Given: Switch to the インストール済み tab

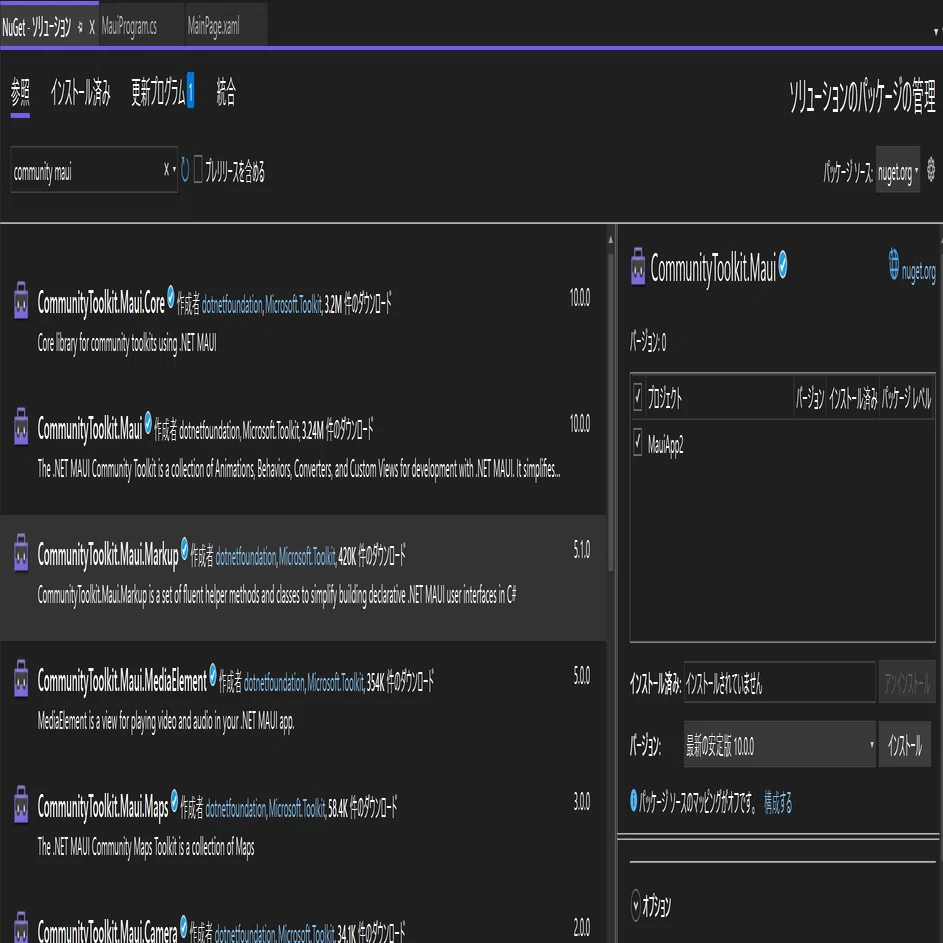Looking at the screenshot, I should [81, 93].
